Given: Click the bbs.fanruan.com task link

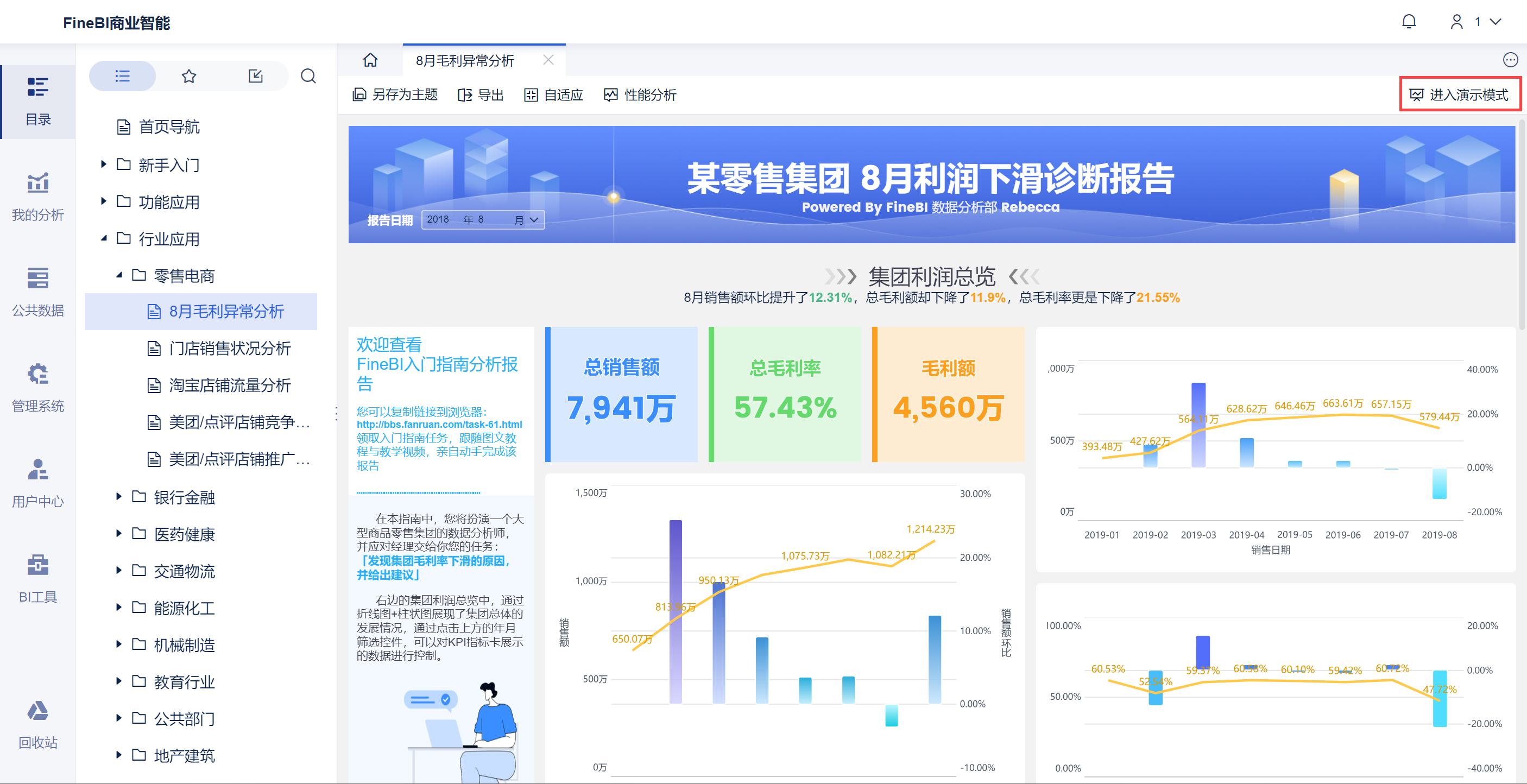Looking at the screenshot, I should pos(439,424).
